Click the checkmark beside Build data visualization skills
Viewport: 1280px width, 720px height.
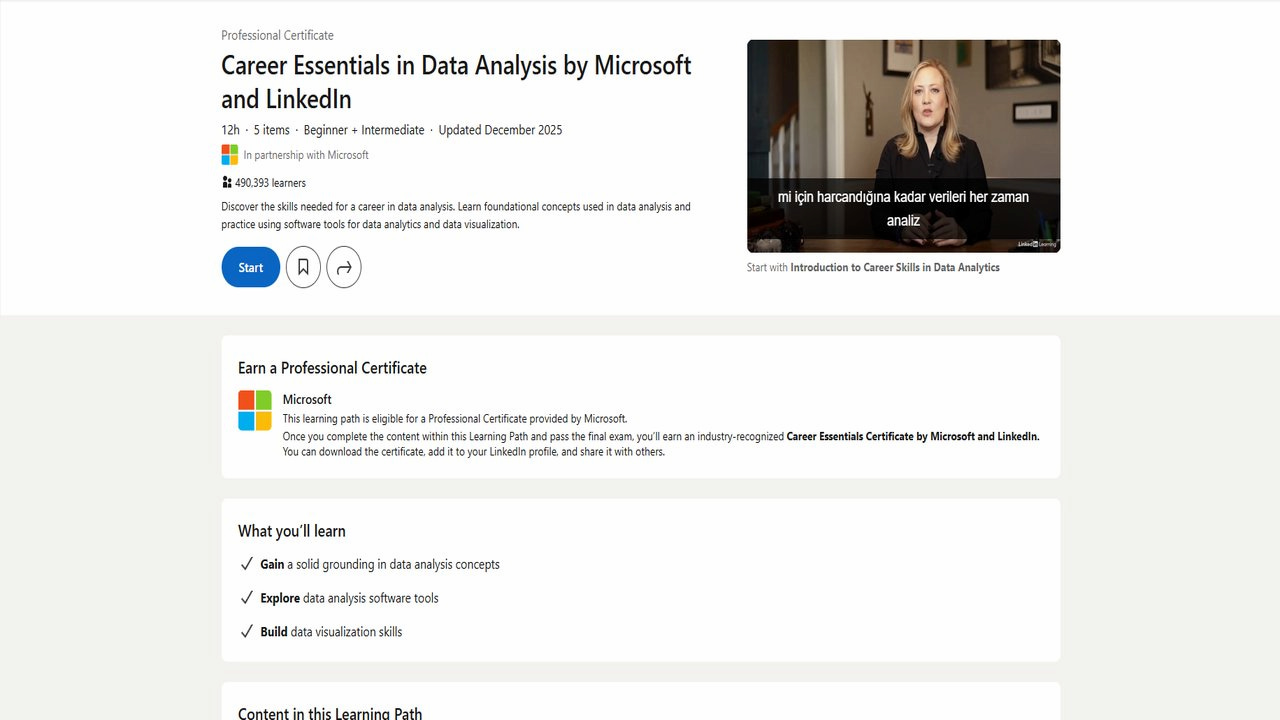(x=247, y=632)
